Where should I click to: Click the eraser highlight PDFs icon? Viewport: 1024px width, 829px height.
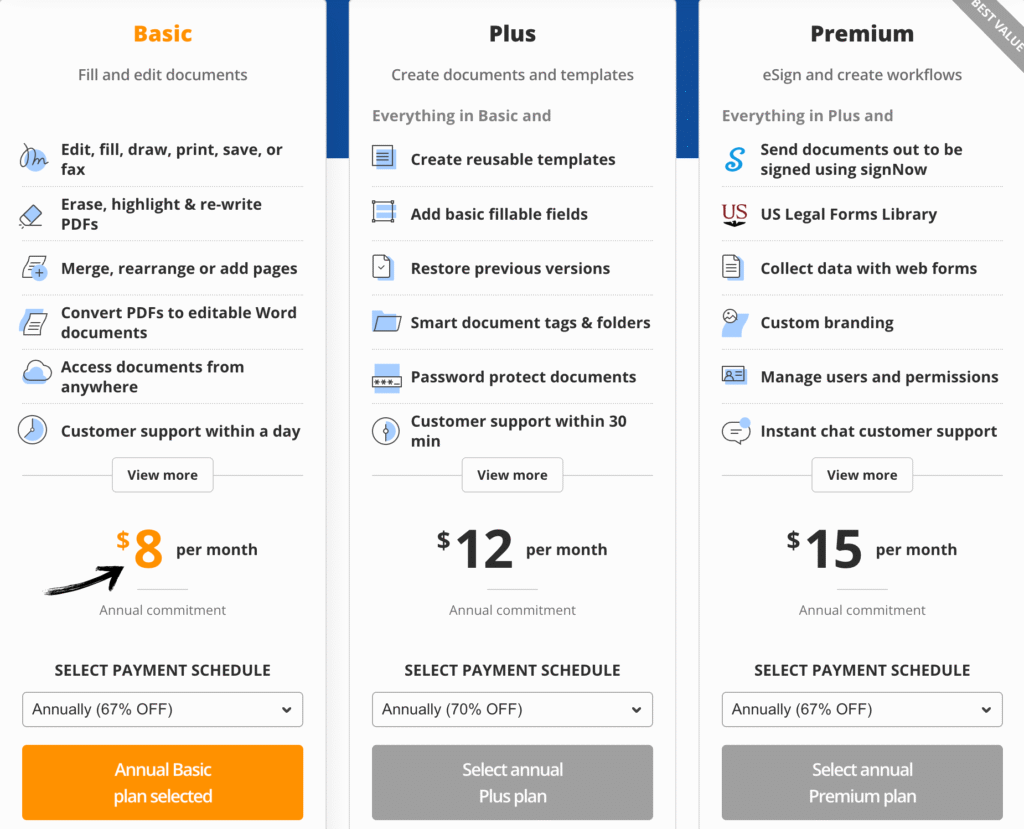click(32, 215)
